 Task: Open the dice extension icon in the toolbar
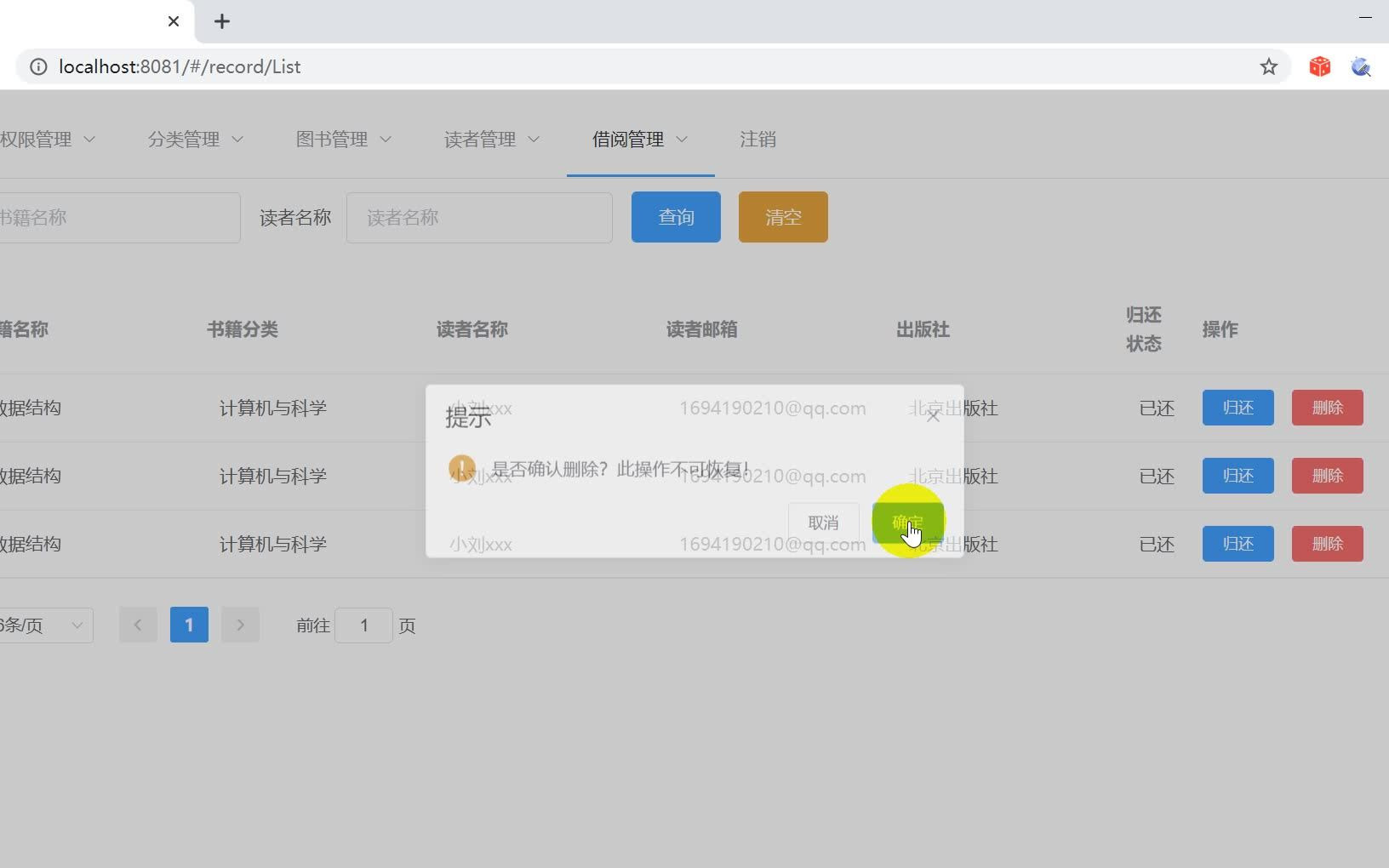pyautogui.click(x=1319, y=66)
